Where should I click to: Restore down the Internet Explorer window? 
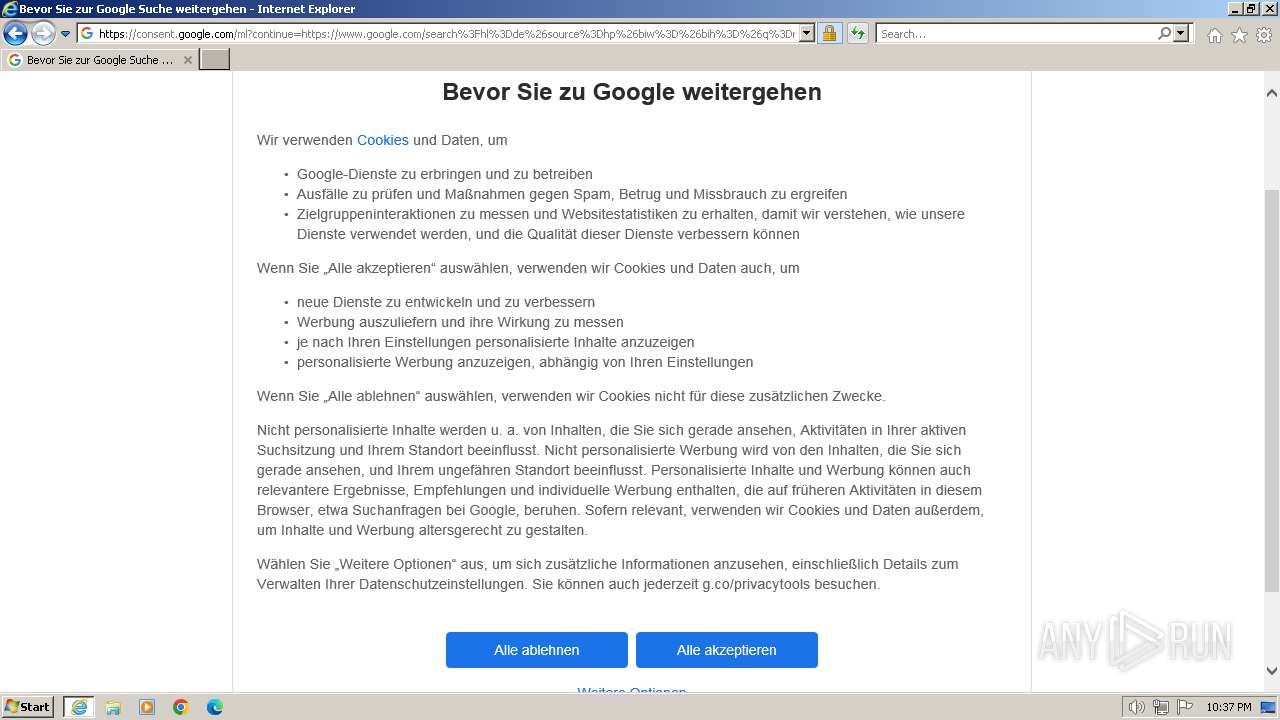coord(1252,9)
